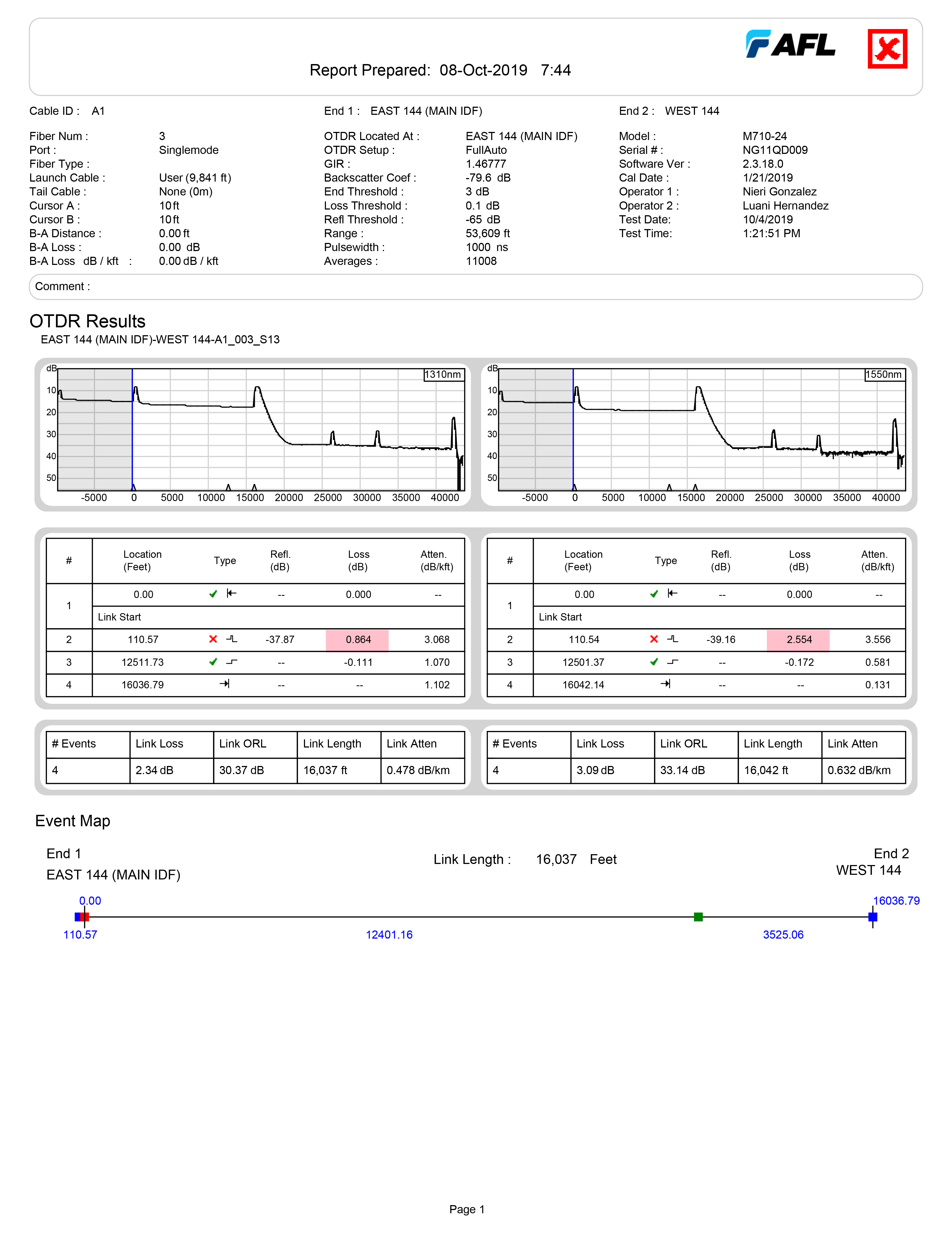Click the 1310nm wavelength label on the trace
The width and height of the screenshot is (952, 1235).
443,374
